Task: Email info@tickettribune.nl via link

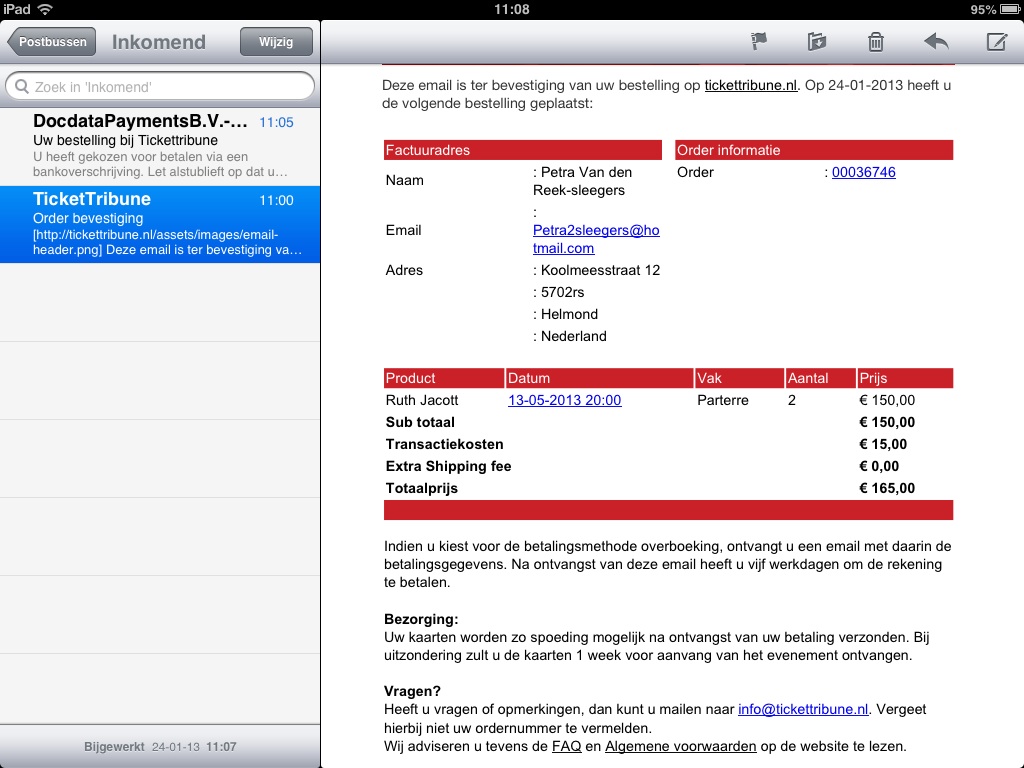Action: 803,709
